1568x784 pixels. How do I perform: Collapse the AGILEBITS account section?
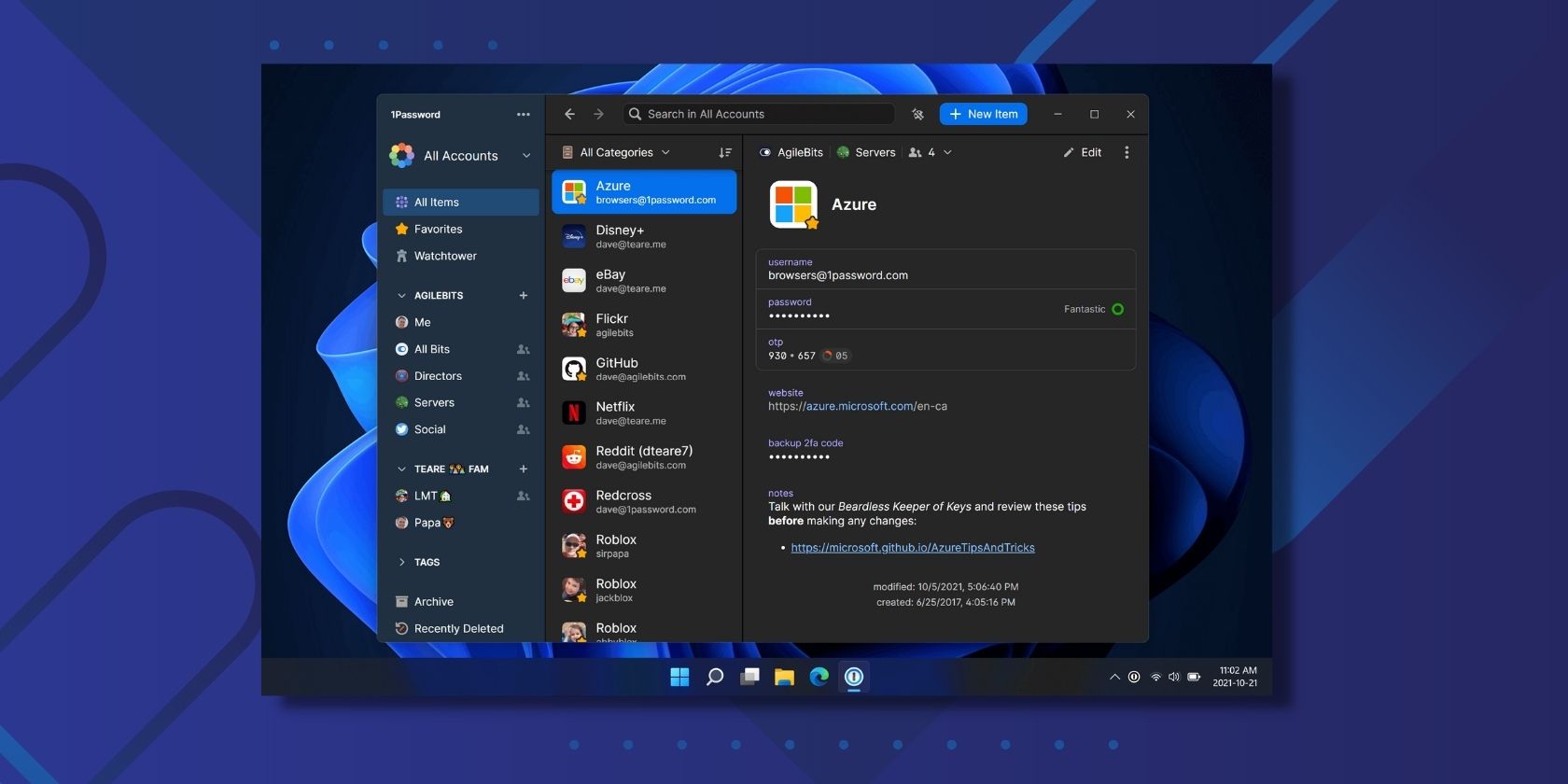coord(402,296)
